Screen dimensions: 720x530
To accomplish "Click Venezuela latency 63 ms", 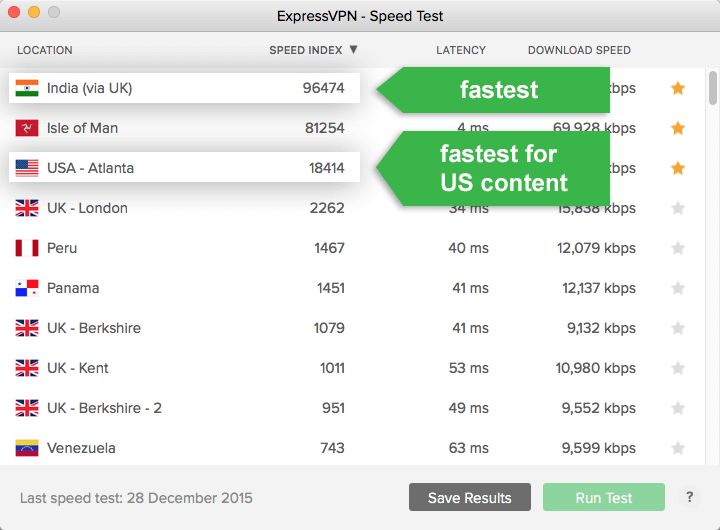I will coord(468,448).
